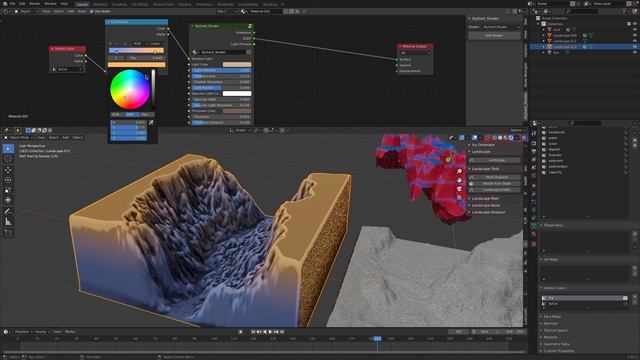Hide the Grid object in the outliner
This screenshot has height=360, width=640.
(634, 29)
